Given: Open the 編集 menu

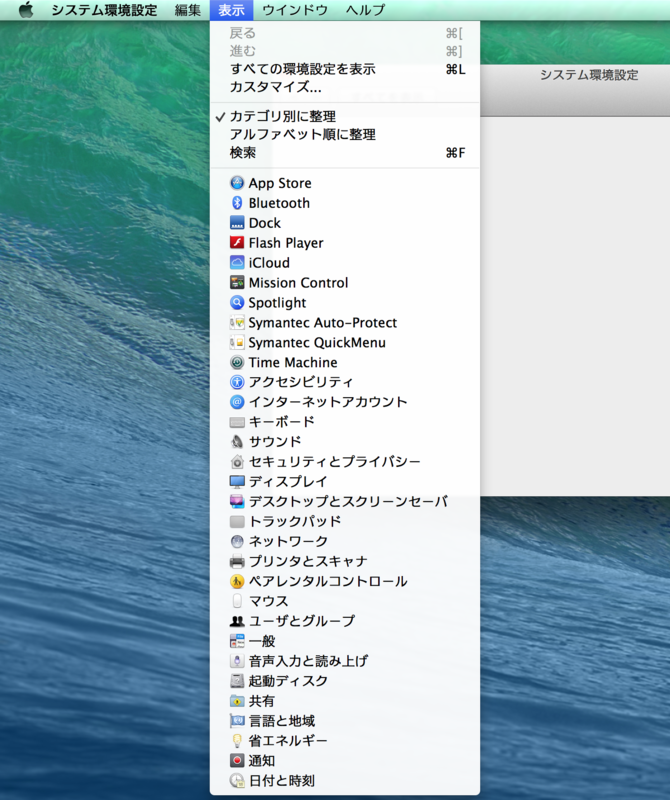Looking at the screenshot, I should 187,10.
